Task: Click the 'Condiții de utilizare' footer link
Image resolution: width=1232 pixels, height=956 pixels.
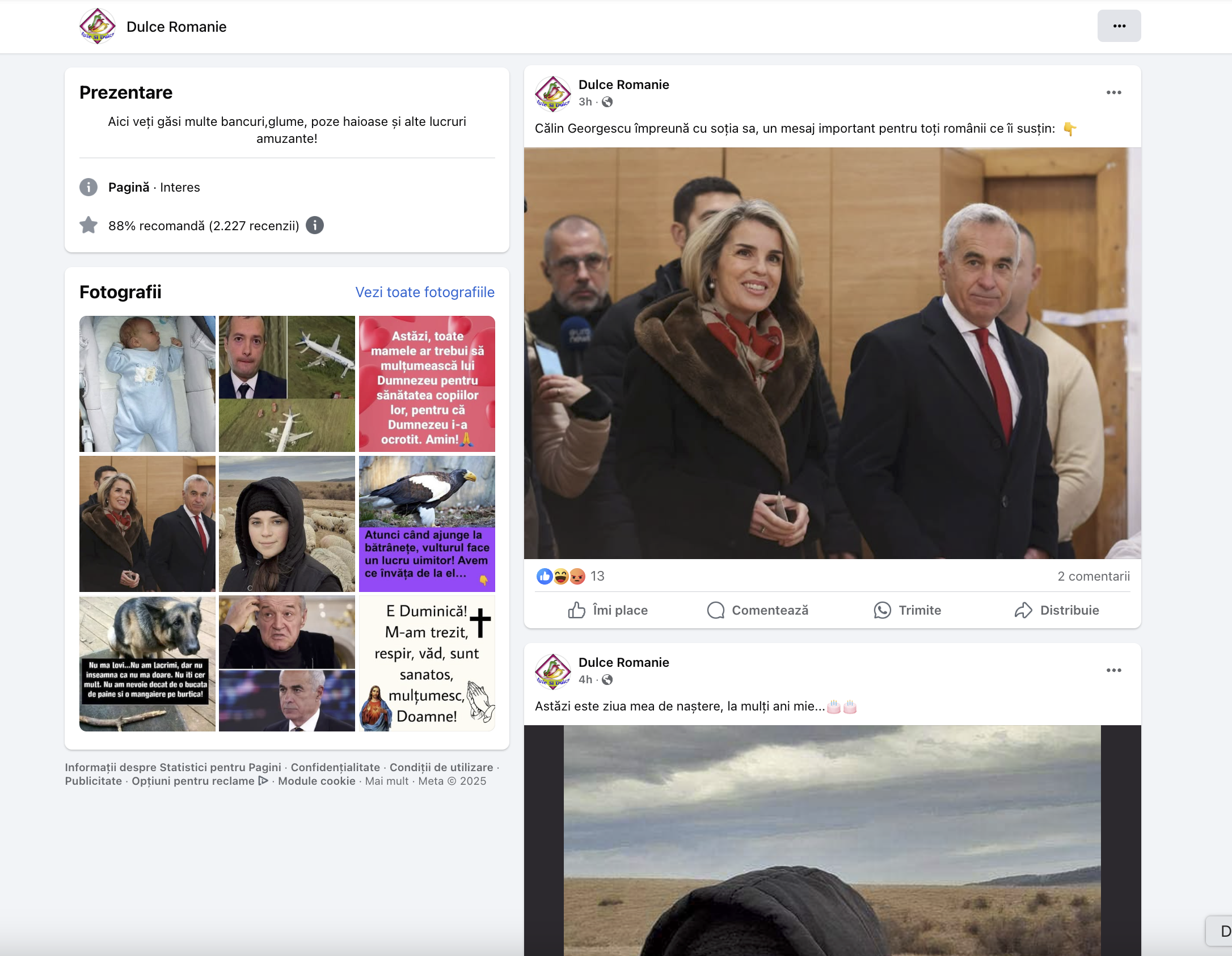Action: coord(441,767)
